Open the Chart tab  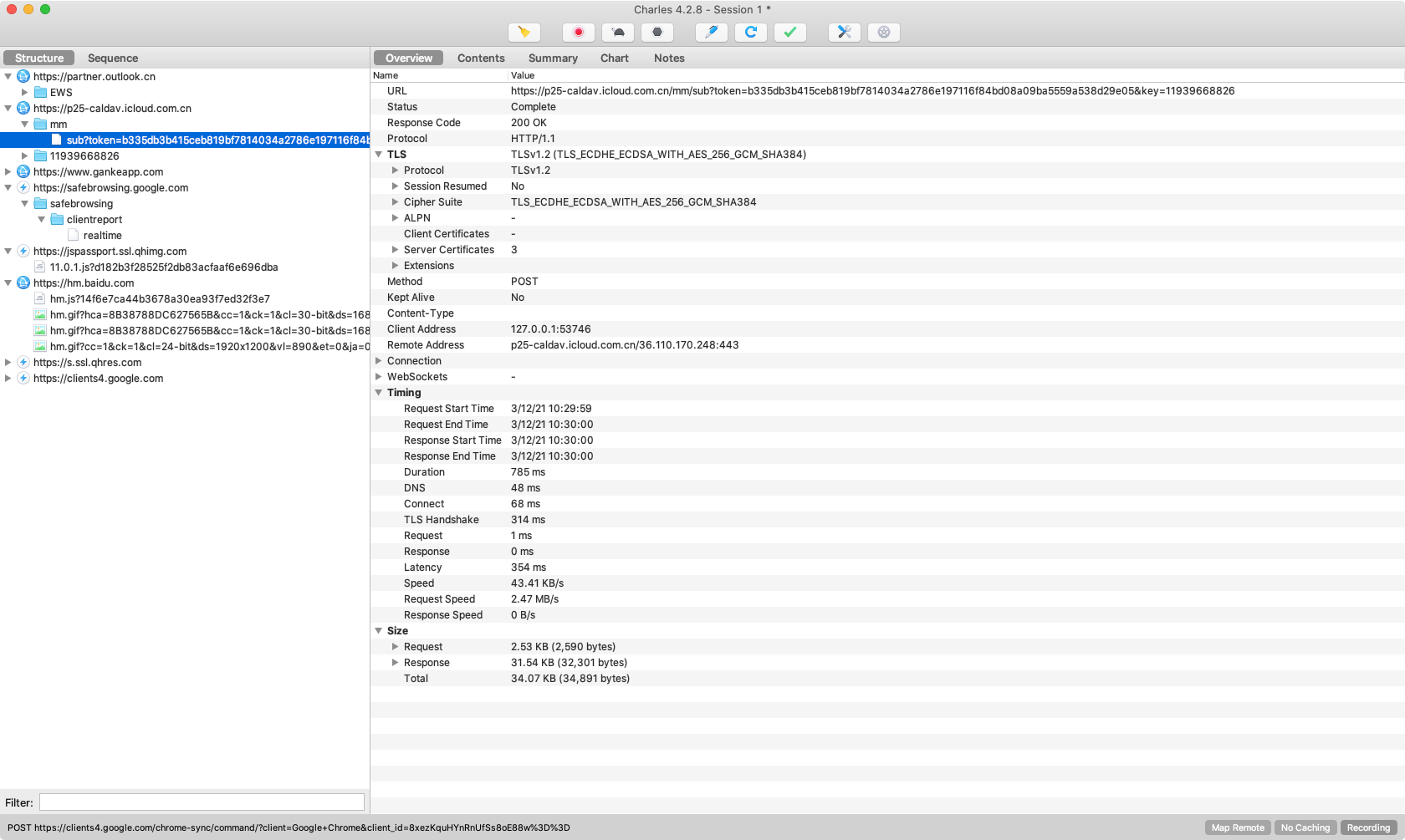click(615, 58)
